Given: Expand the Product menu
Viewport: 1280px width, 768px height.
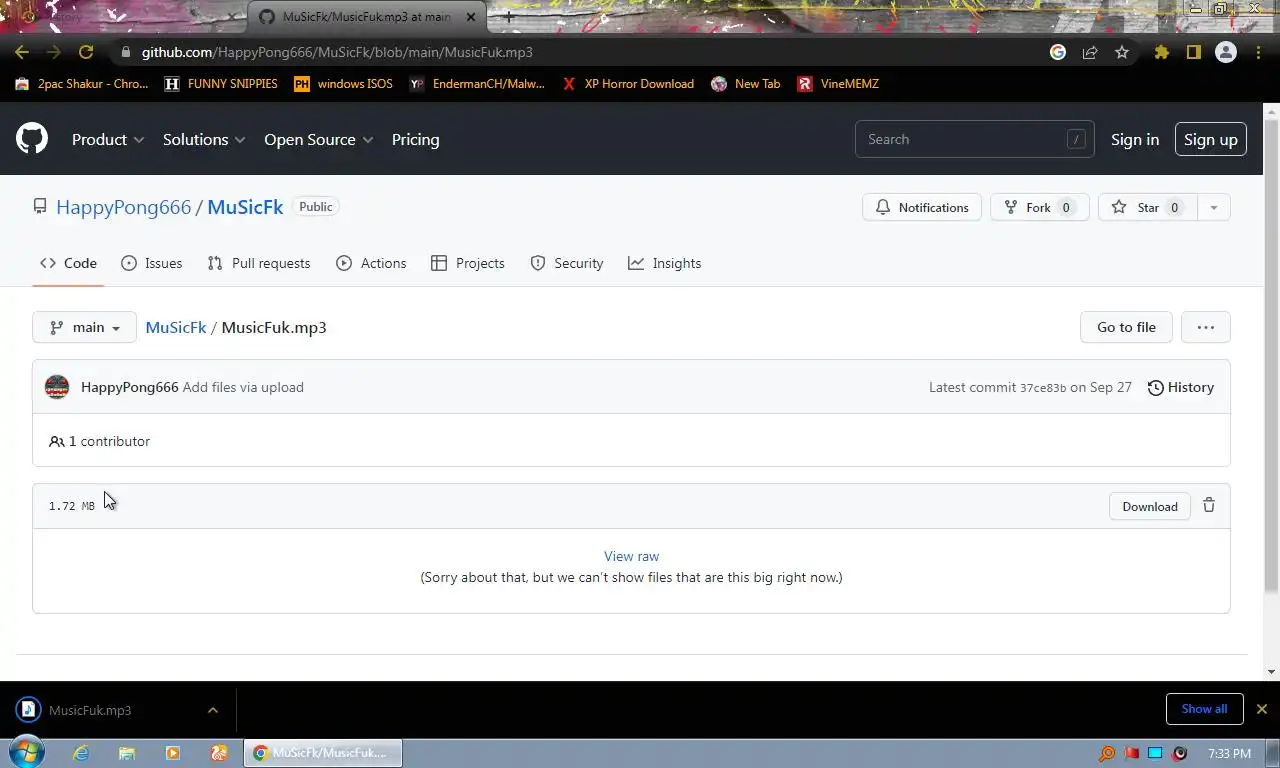Looking at the screenshot, I should 108,140.
